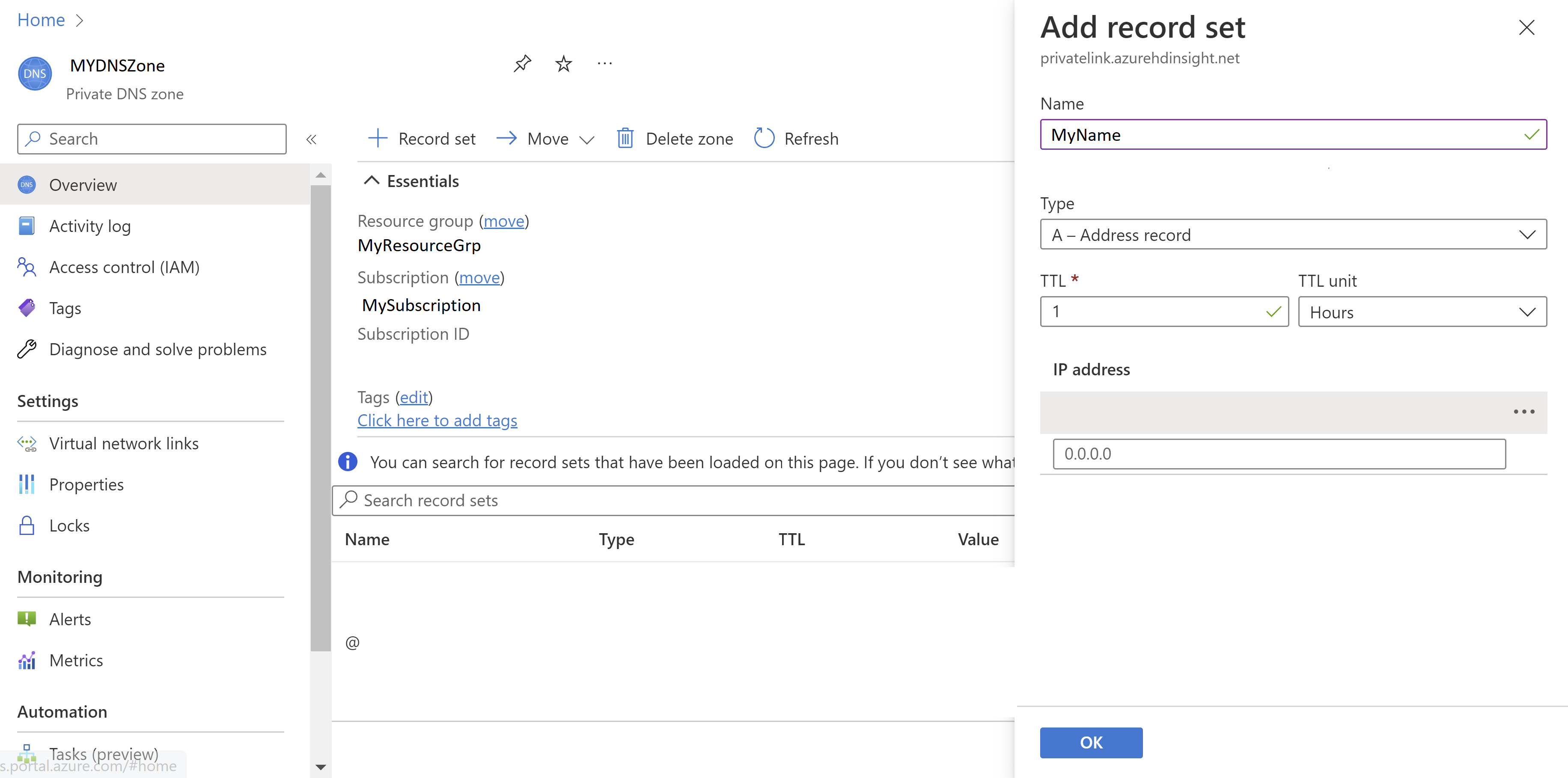
Task: Click the DNS zone Overview icon
Action: click(27, 184)
